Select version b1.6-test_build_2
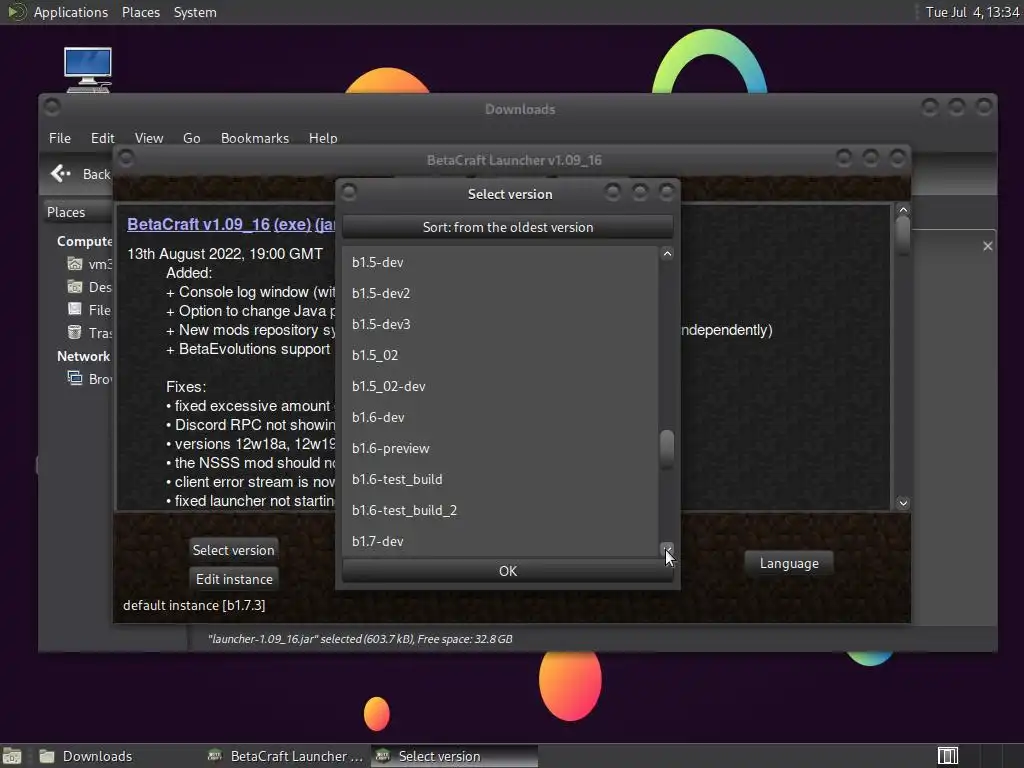This screenshot has width=1024, height=768. [500, 511]
